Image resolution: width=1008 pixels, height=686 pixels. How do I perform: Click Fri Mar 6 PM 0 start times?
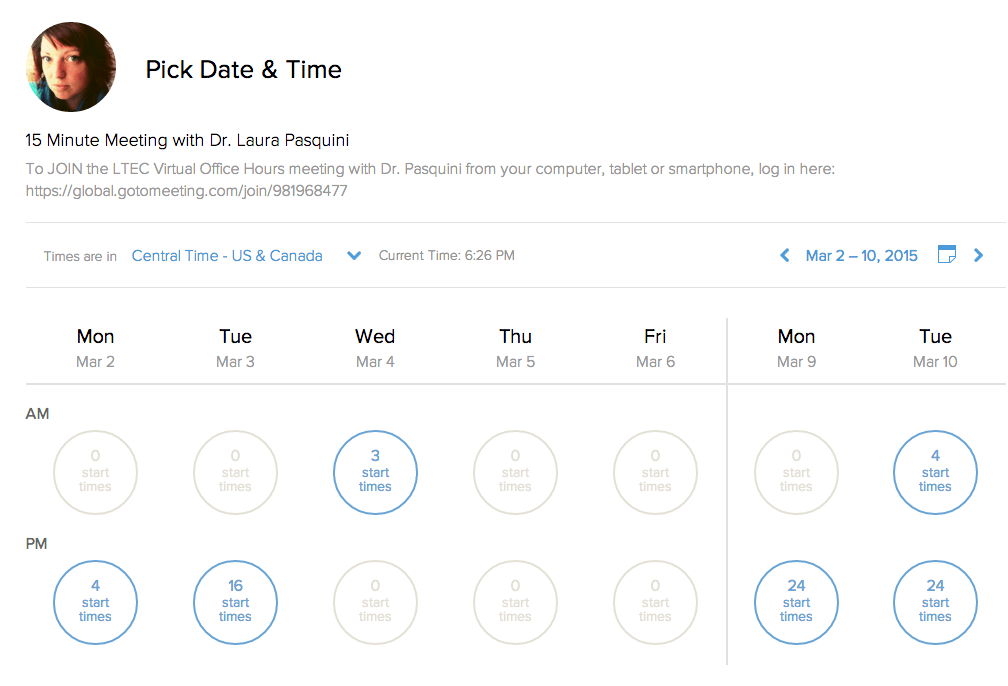pos(655,602)
